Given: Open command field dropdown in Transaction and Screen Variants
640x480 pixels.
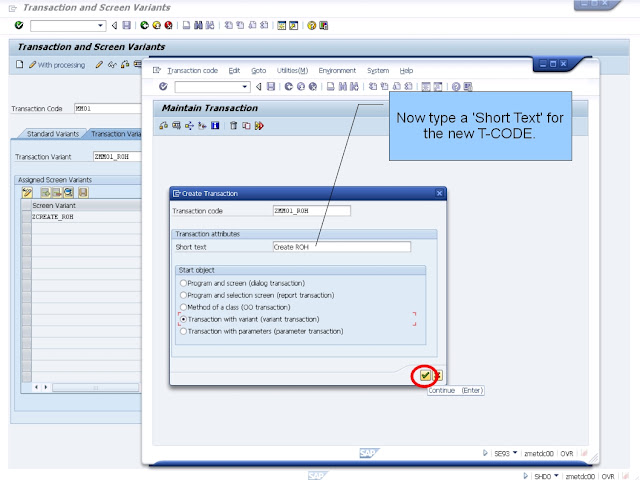Looking at the screenshot, I should click(100, 26).
